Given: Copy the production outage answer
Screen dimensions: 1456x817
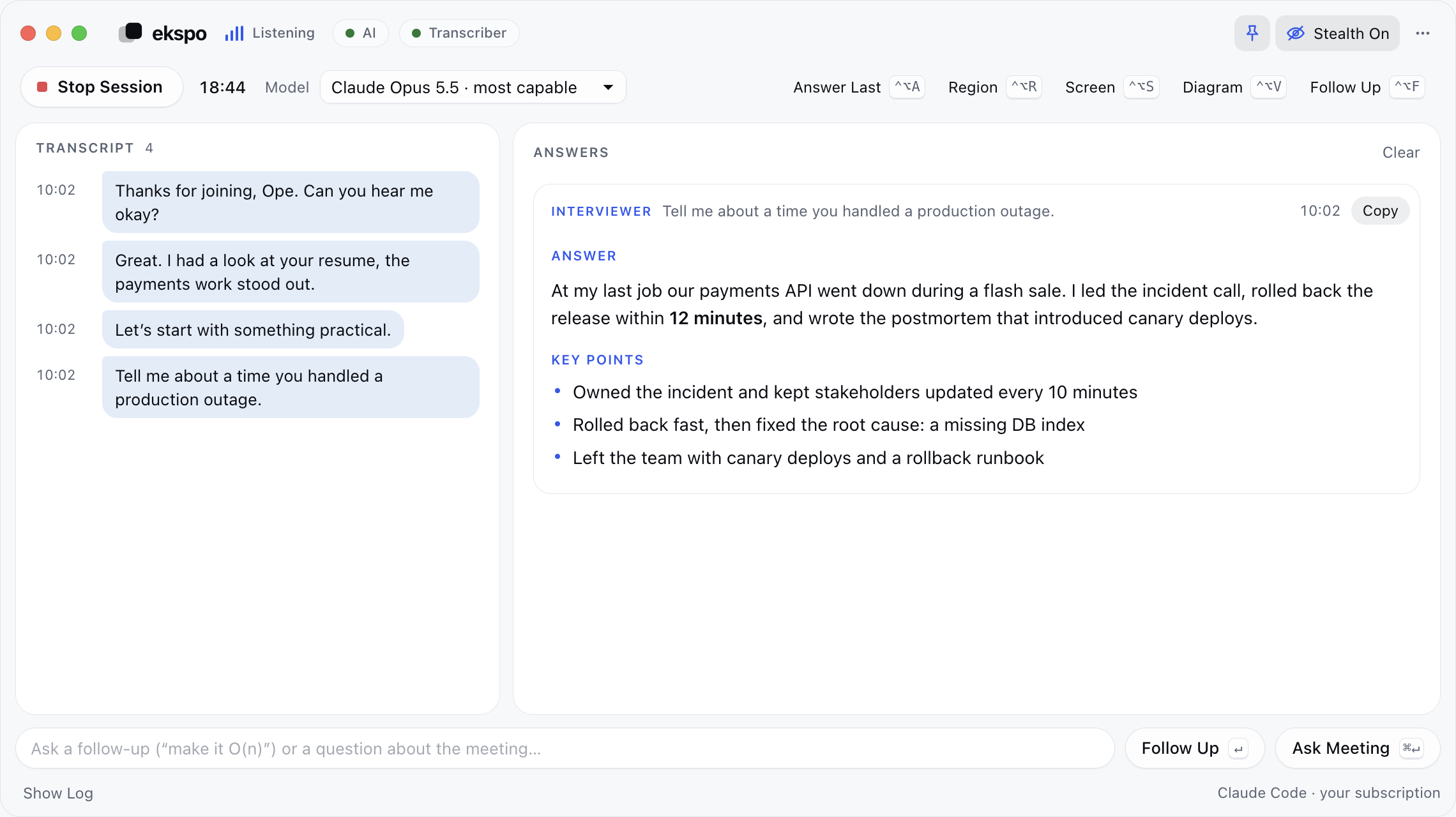Looking at the screenshot, I should tap(1380, 211).
